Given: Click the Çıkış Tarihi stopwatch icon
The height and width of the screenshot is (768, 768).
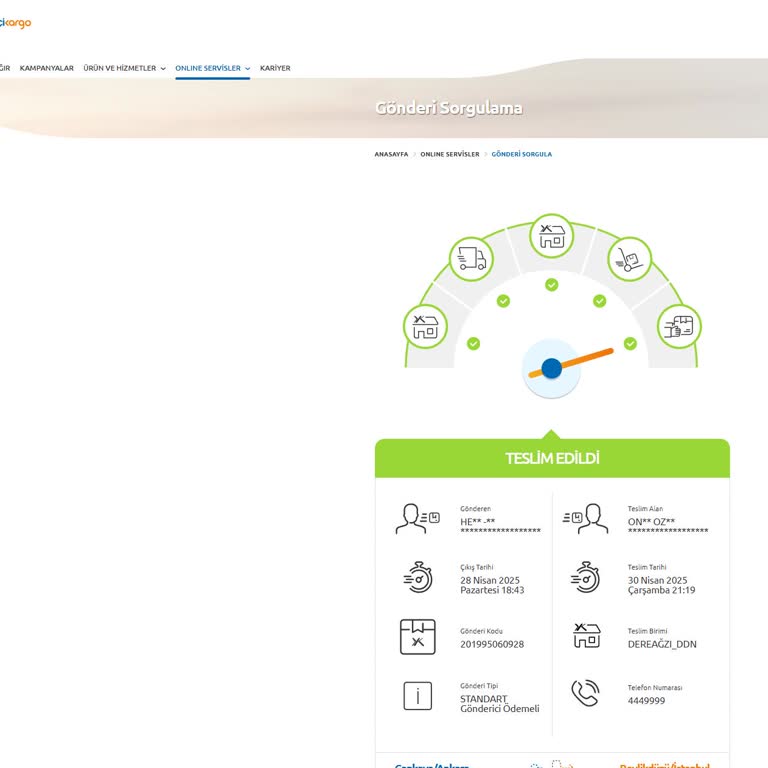Looking at the screenshot, I should 418,577.
